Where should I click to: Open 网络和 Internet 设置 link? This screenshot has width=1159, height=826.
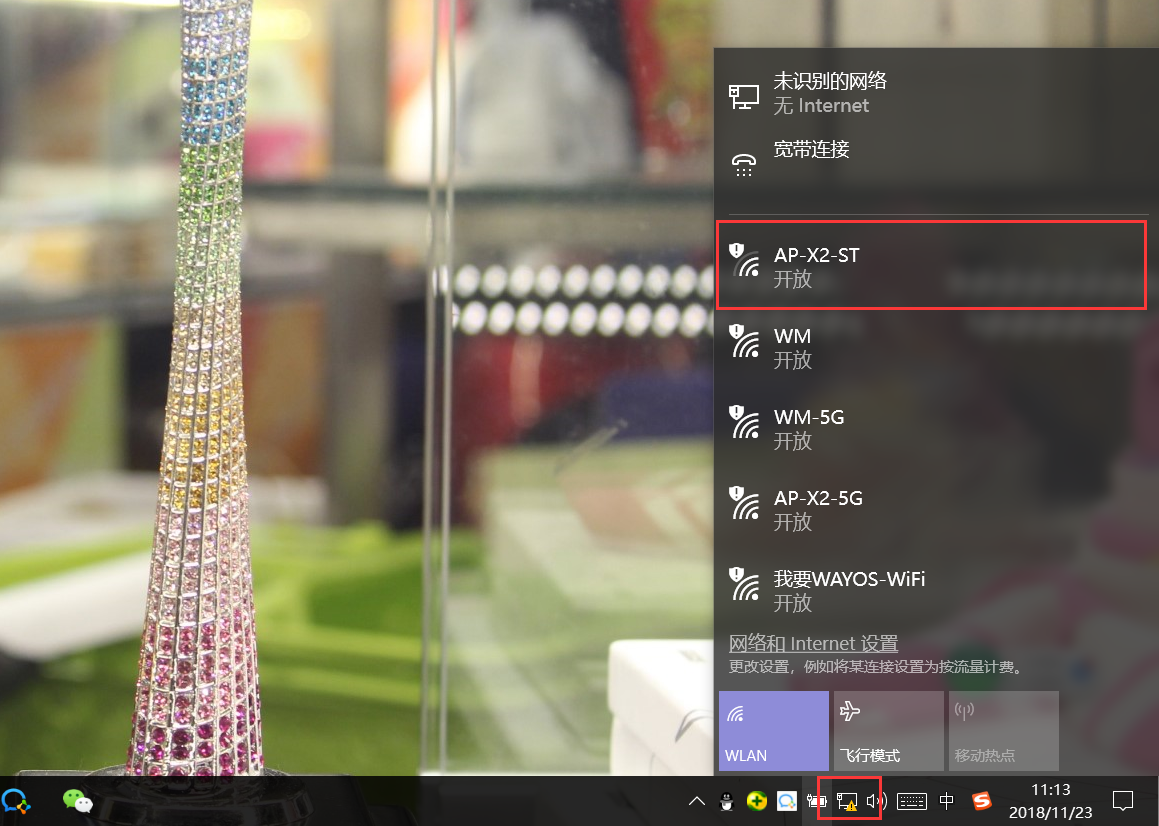813,643
